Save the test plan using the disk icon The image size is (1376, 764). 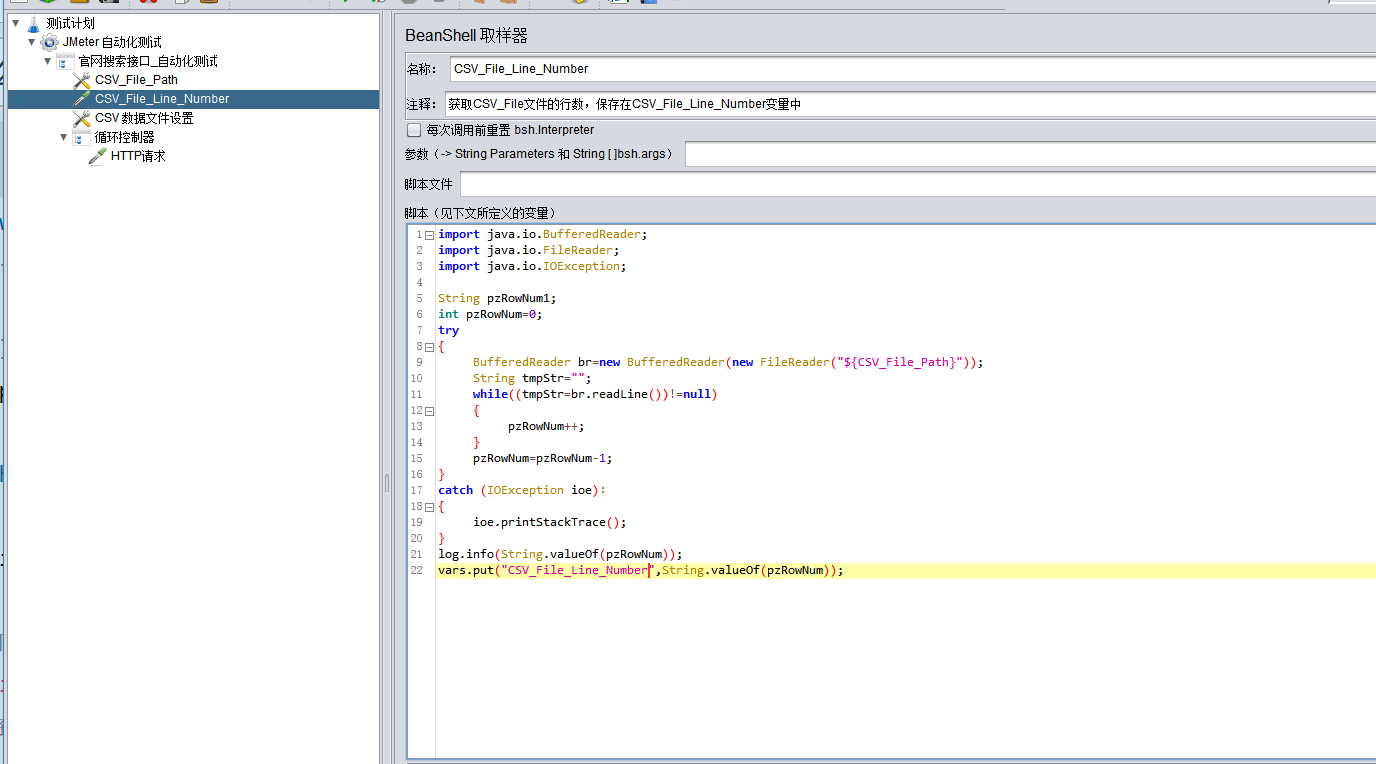(x=107, y=5)
